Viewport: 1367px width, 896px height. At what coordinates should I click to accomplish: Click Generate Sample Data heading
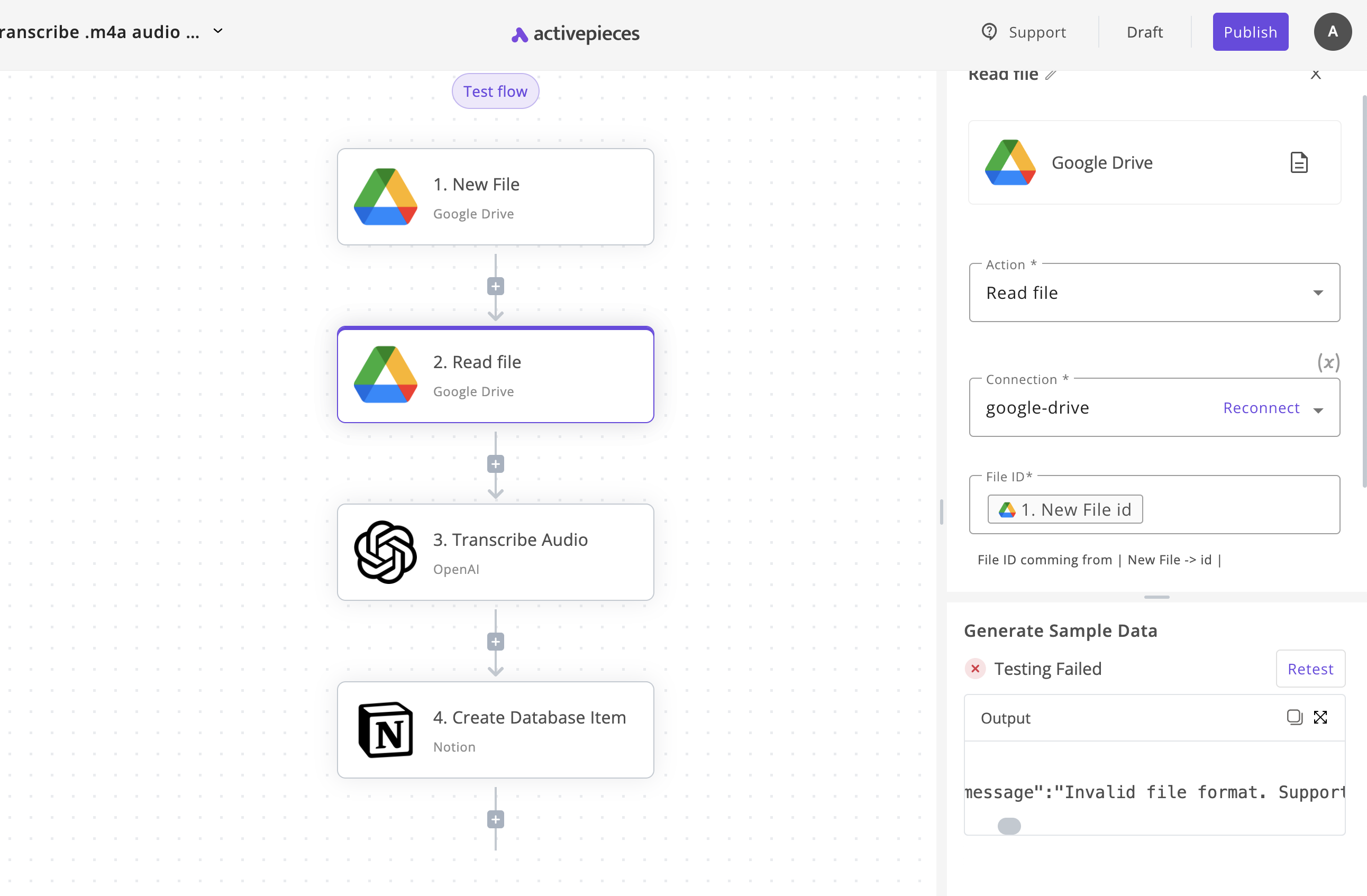[x=1060, y=630]
